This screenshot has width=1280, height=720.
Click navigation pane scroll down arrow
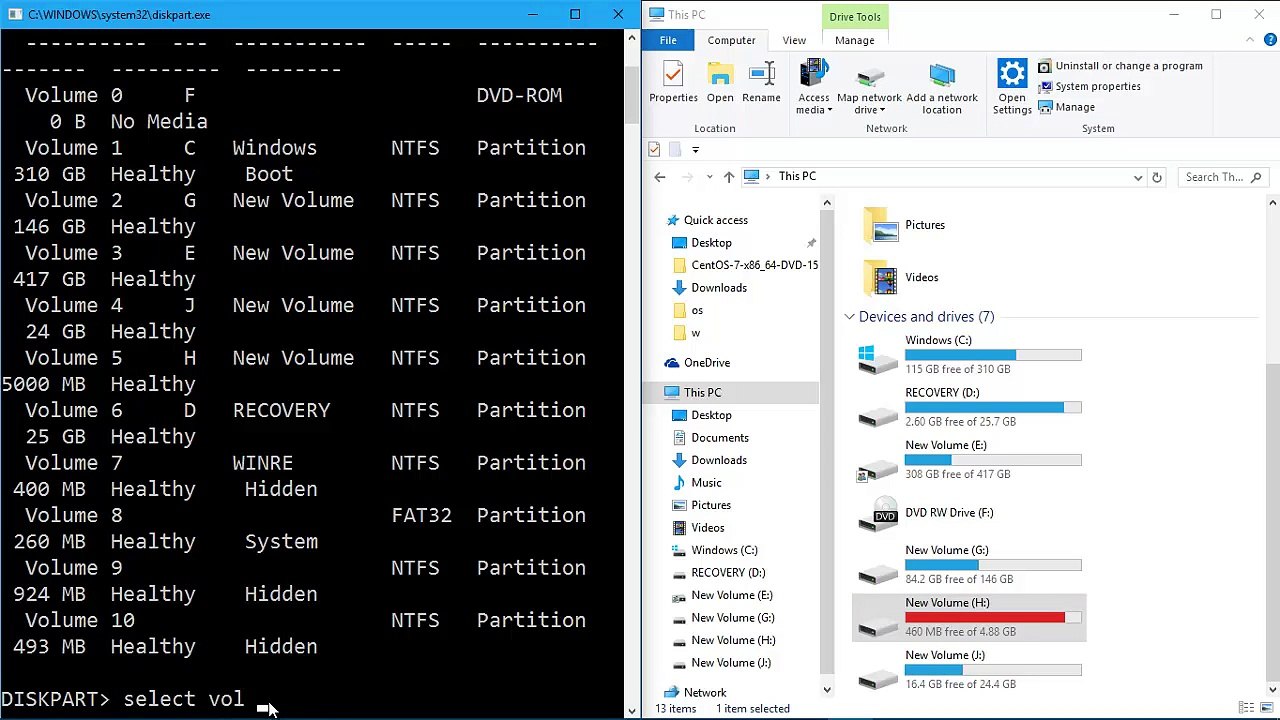click(x=826, y=690)
